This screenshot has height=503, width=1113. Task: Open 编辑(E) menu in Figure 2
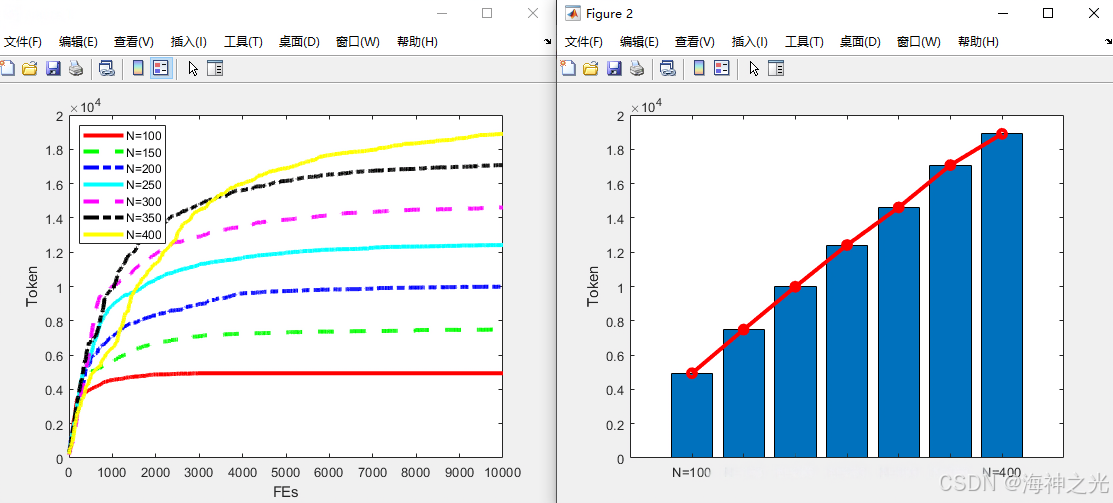pos(639,42)
